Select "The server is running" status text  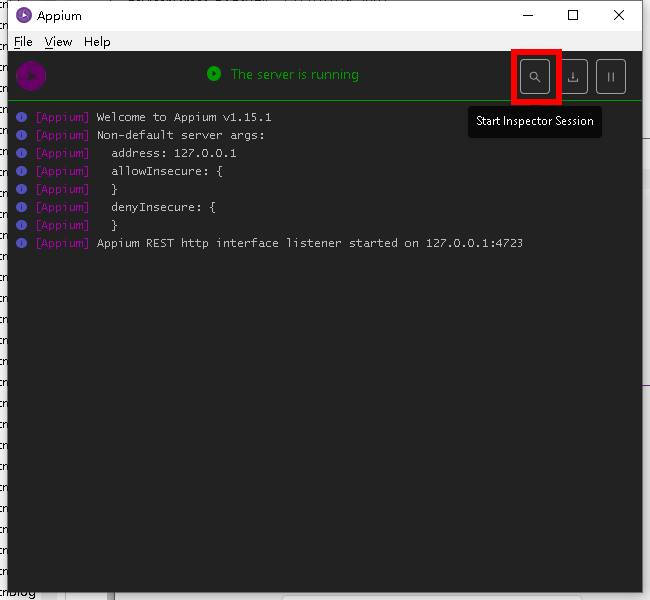point(295,75)
